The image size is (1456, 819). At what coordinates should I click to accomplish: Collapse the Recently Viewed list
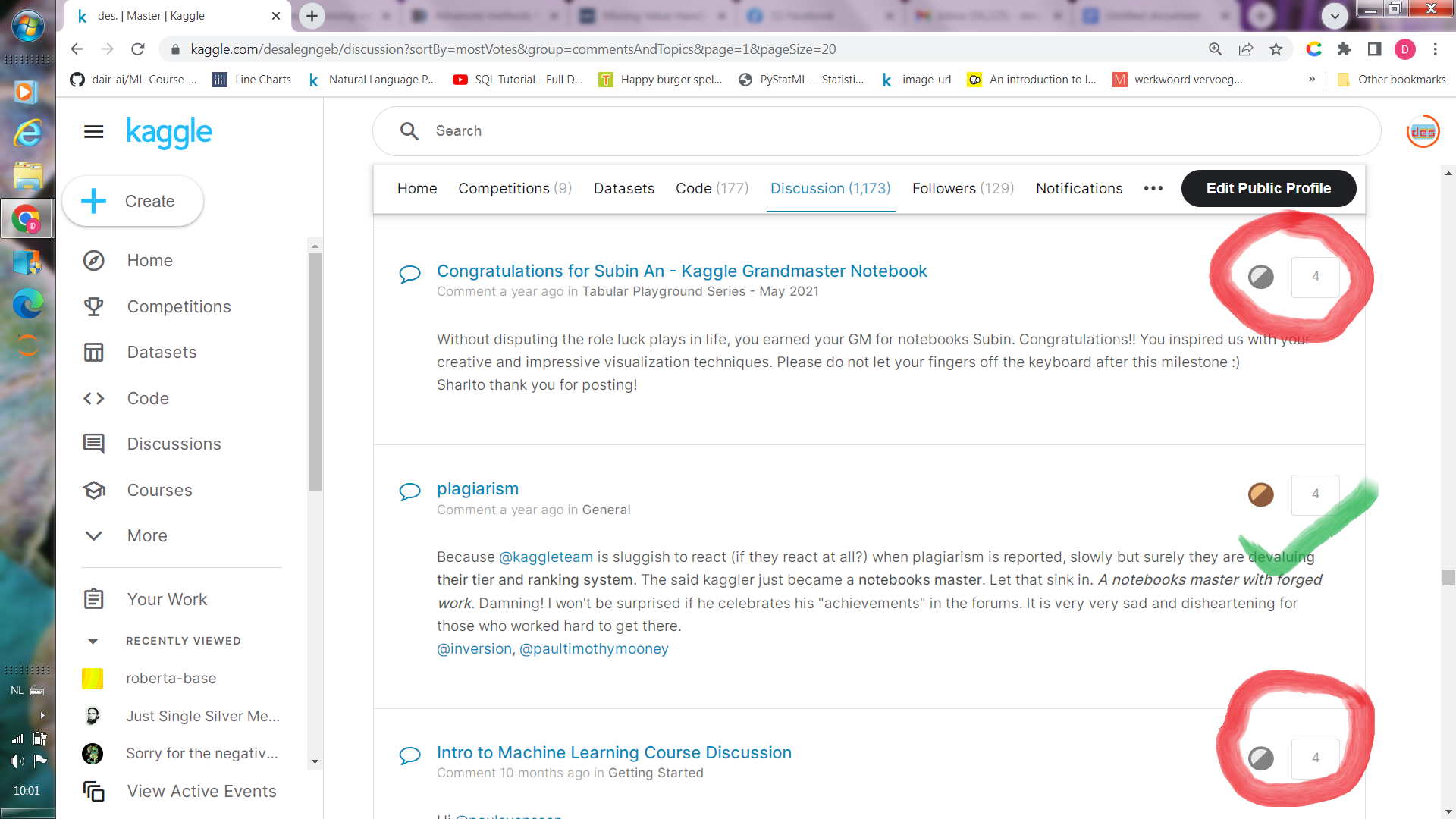point(93,642)
